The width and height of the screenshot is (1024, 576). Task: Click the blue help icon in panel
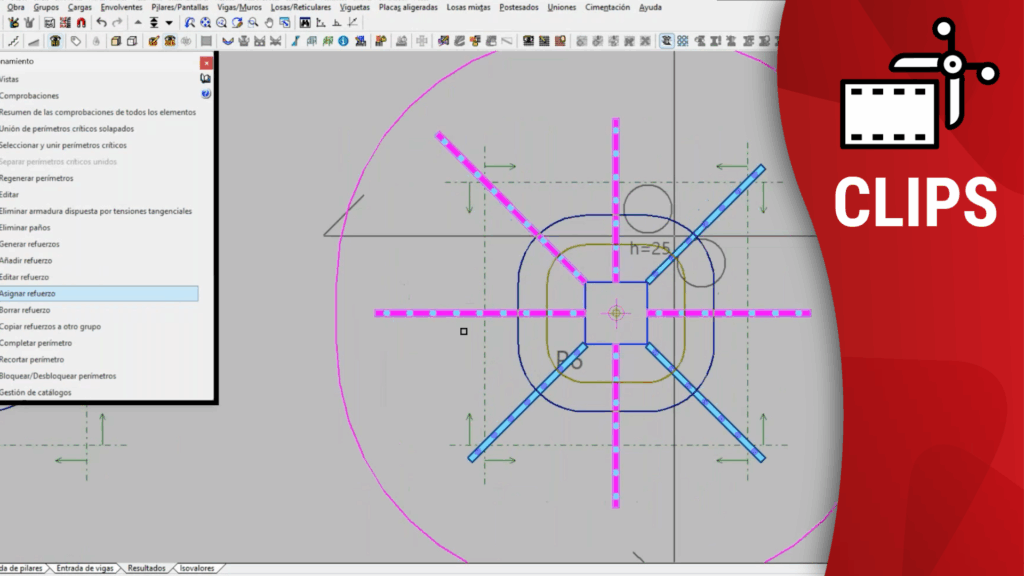point(206,94)
